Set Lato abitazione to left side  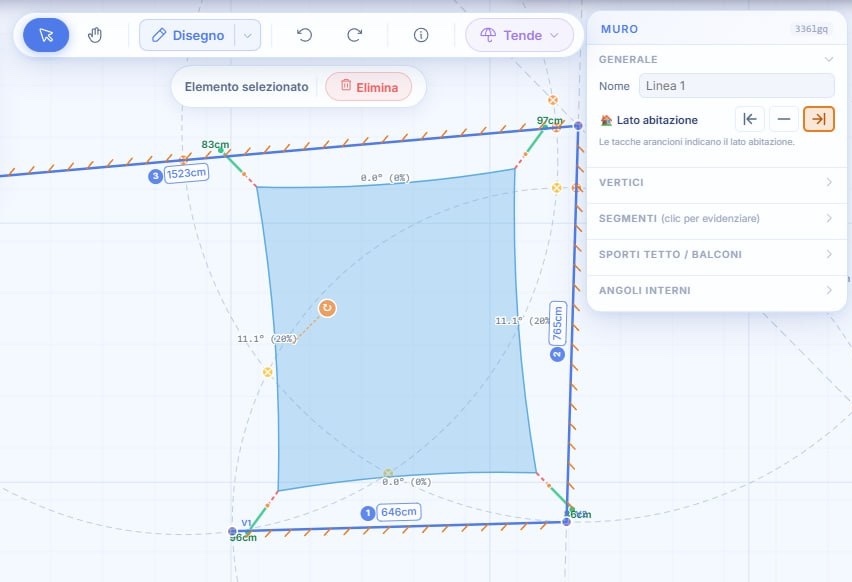750,119
